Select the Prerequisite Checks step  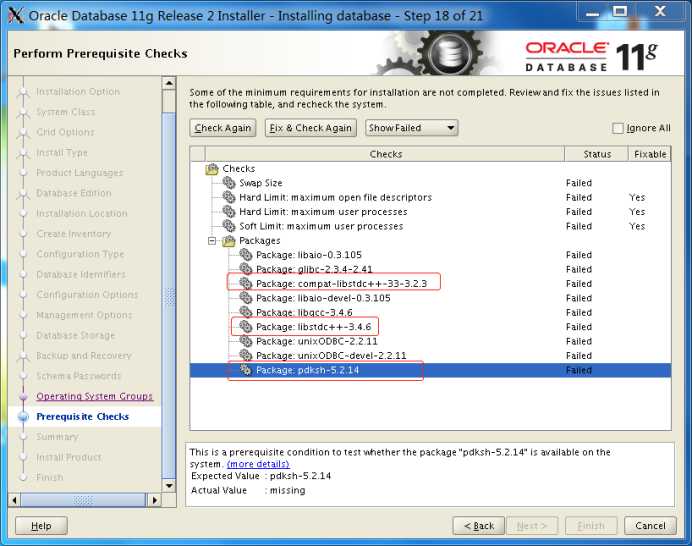(x=83, y=416)
